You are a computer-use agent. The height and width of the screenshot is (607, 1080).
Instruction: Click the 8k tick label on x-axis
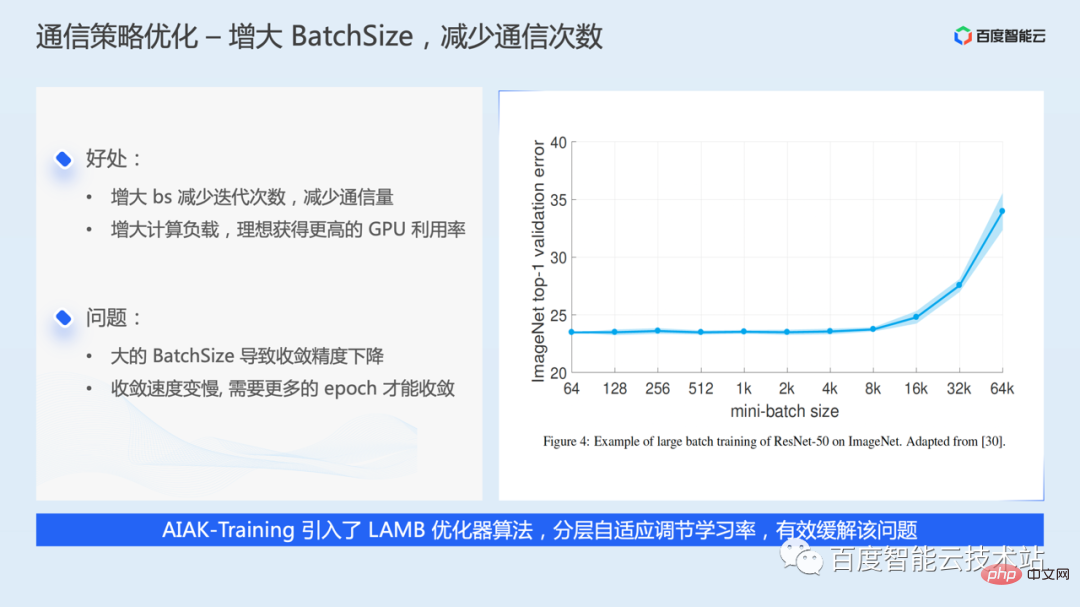coord(872,388)
